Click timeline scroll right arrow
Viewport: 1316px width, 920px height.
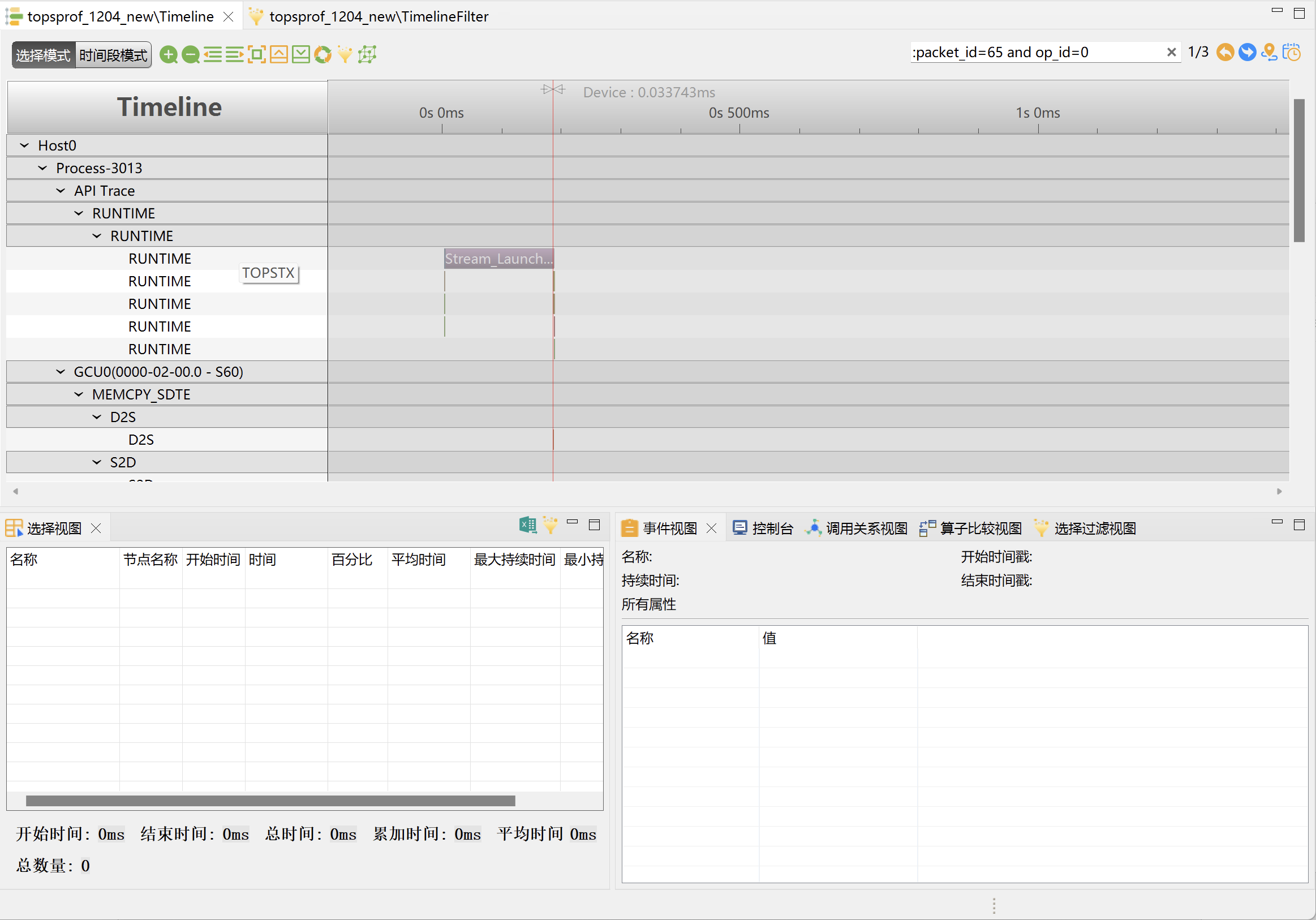pos(1279,491)
